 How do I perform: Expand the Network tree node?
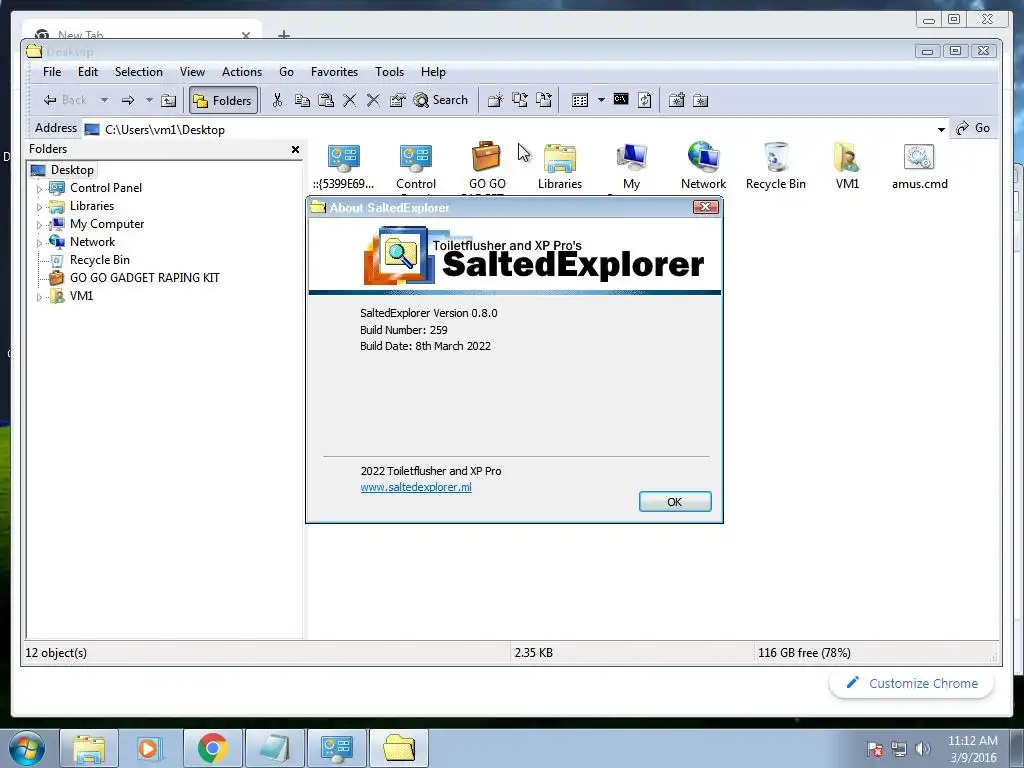tap(39, 243)
